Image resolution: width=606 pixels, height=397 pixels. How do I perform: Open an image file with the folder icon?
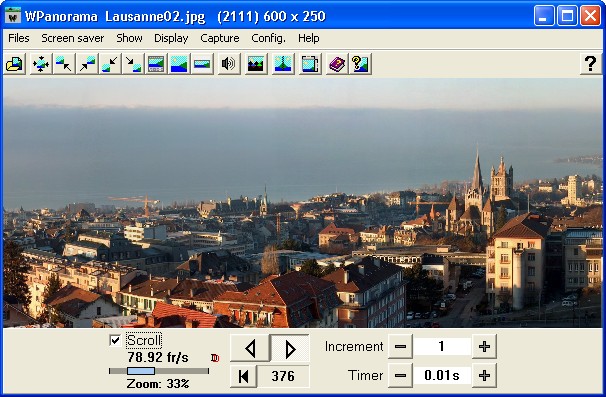click(x=15, y=64)
